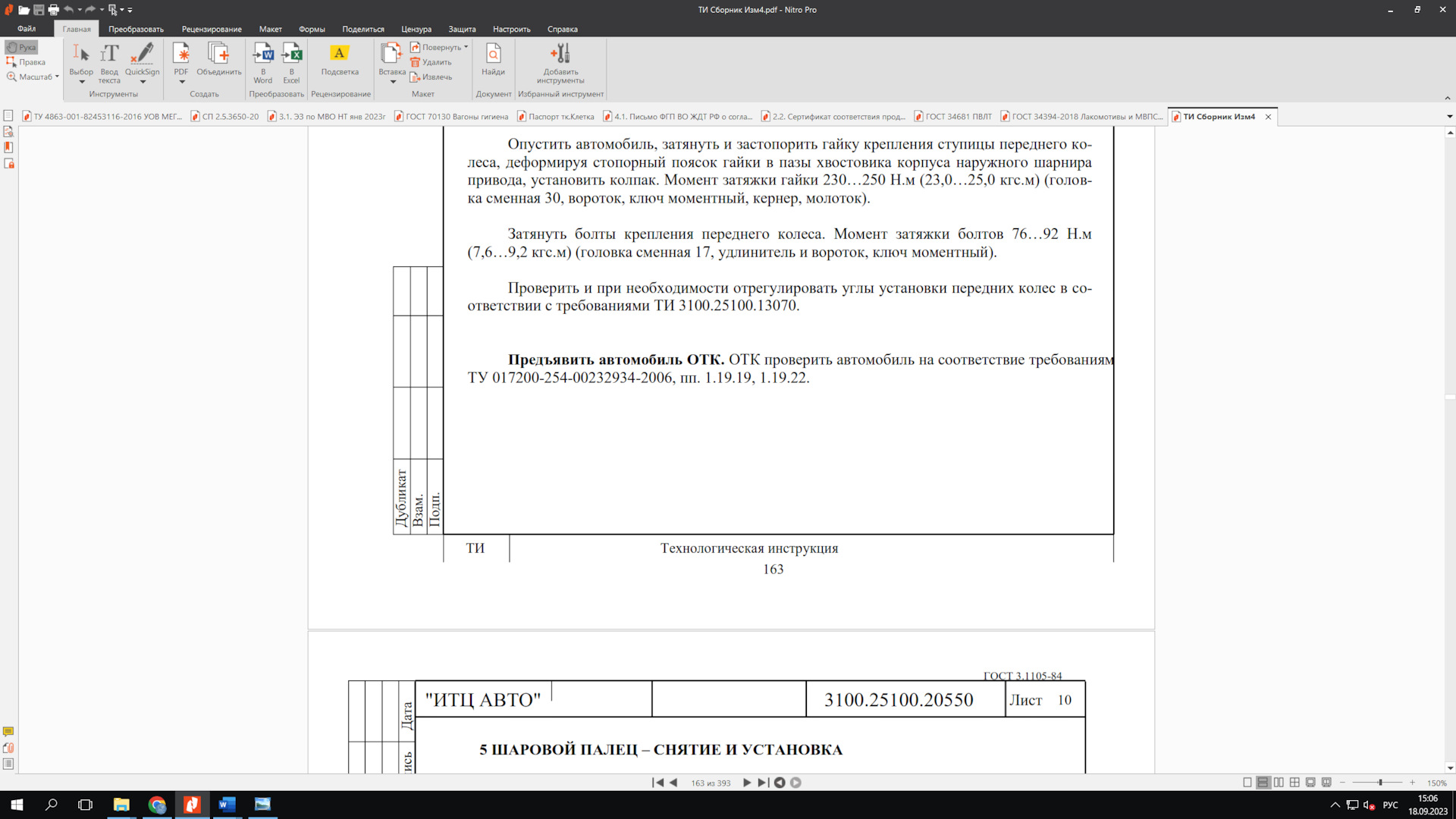
Task: Open Word from the Windows taskbar
Action: [x=227, y=804]
